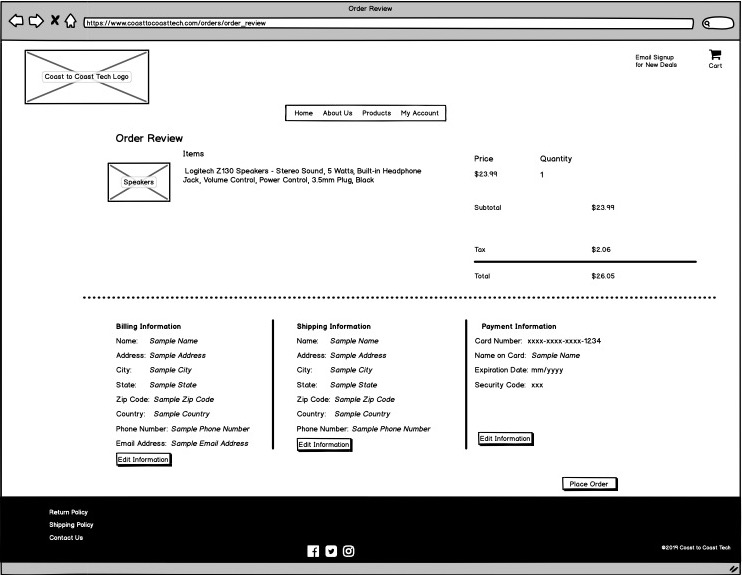The height and width of the screenshot is (575, 742).
Task: Click the browser forward arrow
Action: [x=35, y=21]
